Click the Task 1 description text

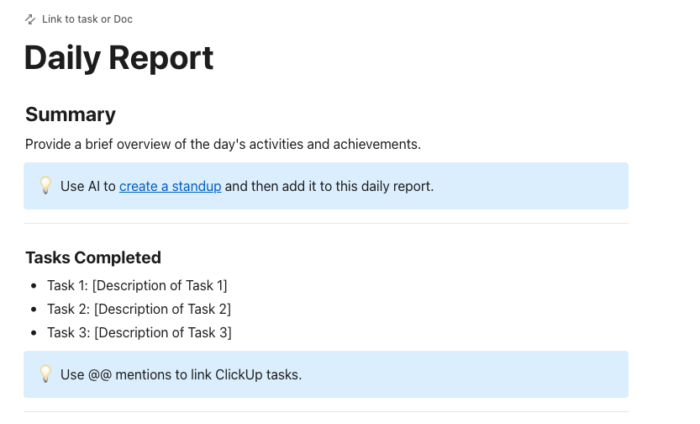point(137,285)
